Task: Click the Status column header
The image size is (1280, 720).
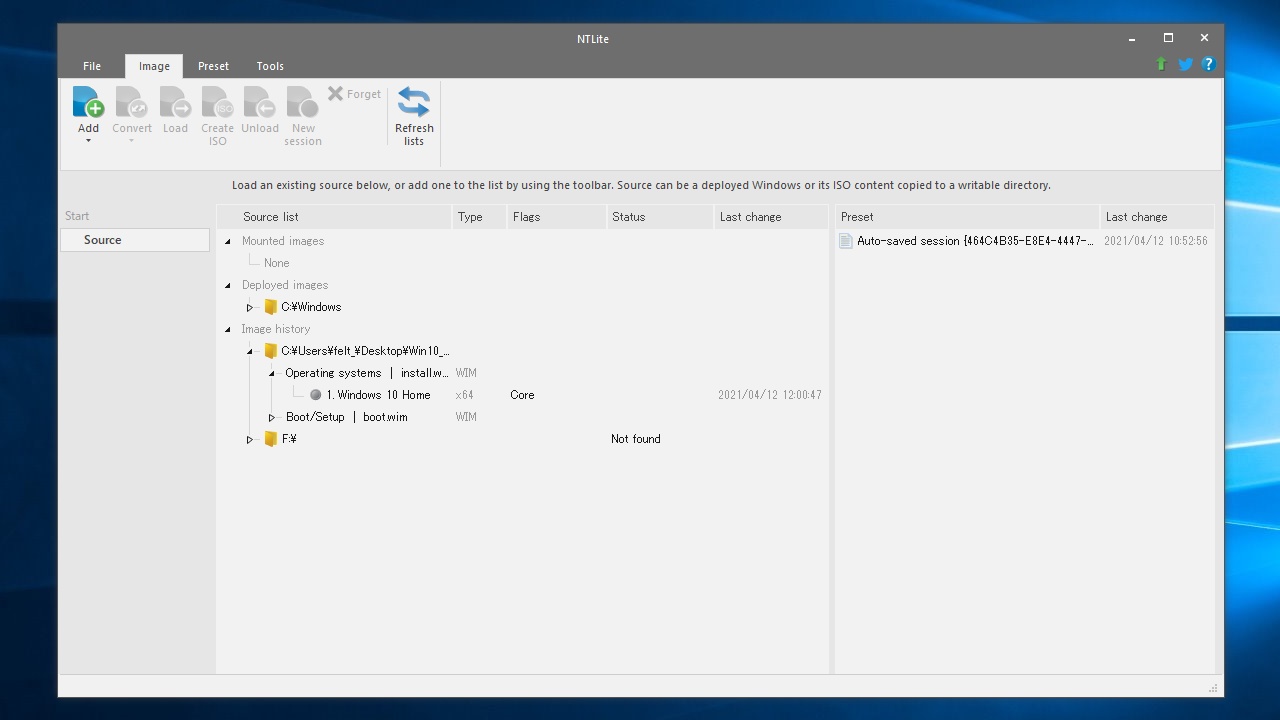Action: coord(660,217)
